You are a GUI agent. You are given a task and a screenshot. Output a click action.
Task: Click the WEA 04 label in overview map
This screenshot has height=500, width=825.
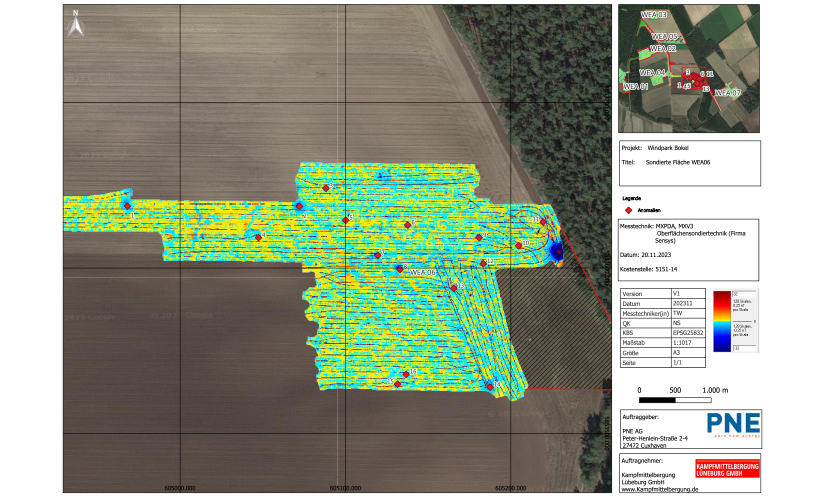tap(652, 73)
